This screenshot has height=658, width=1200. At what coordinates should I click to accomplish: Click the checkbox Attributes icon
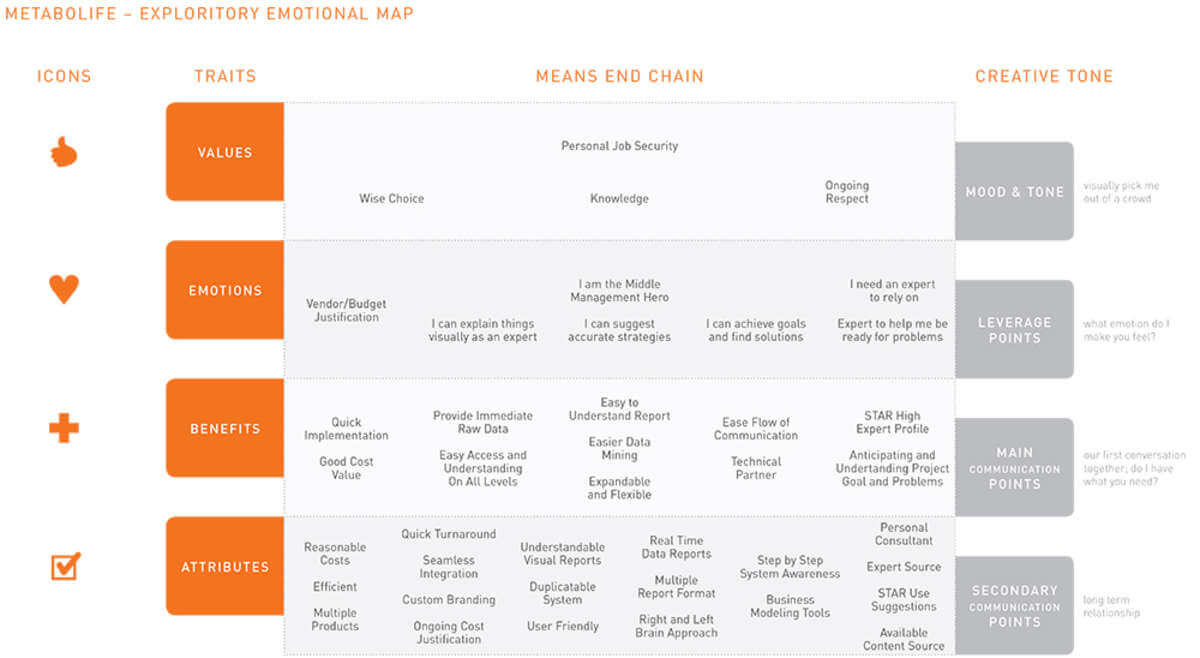65,566
